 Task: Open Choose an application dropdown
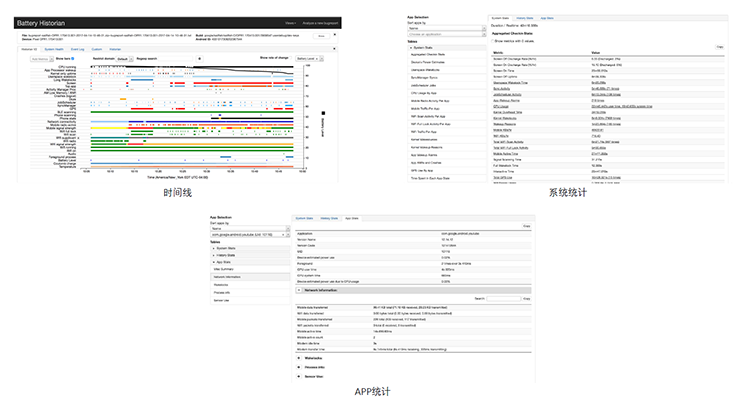coord(446,34)
